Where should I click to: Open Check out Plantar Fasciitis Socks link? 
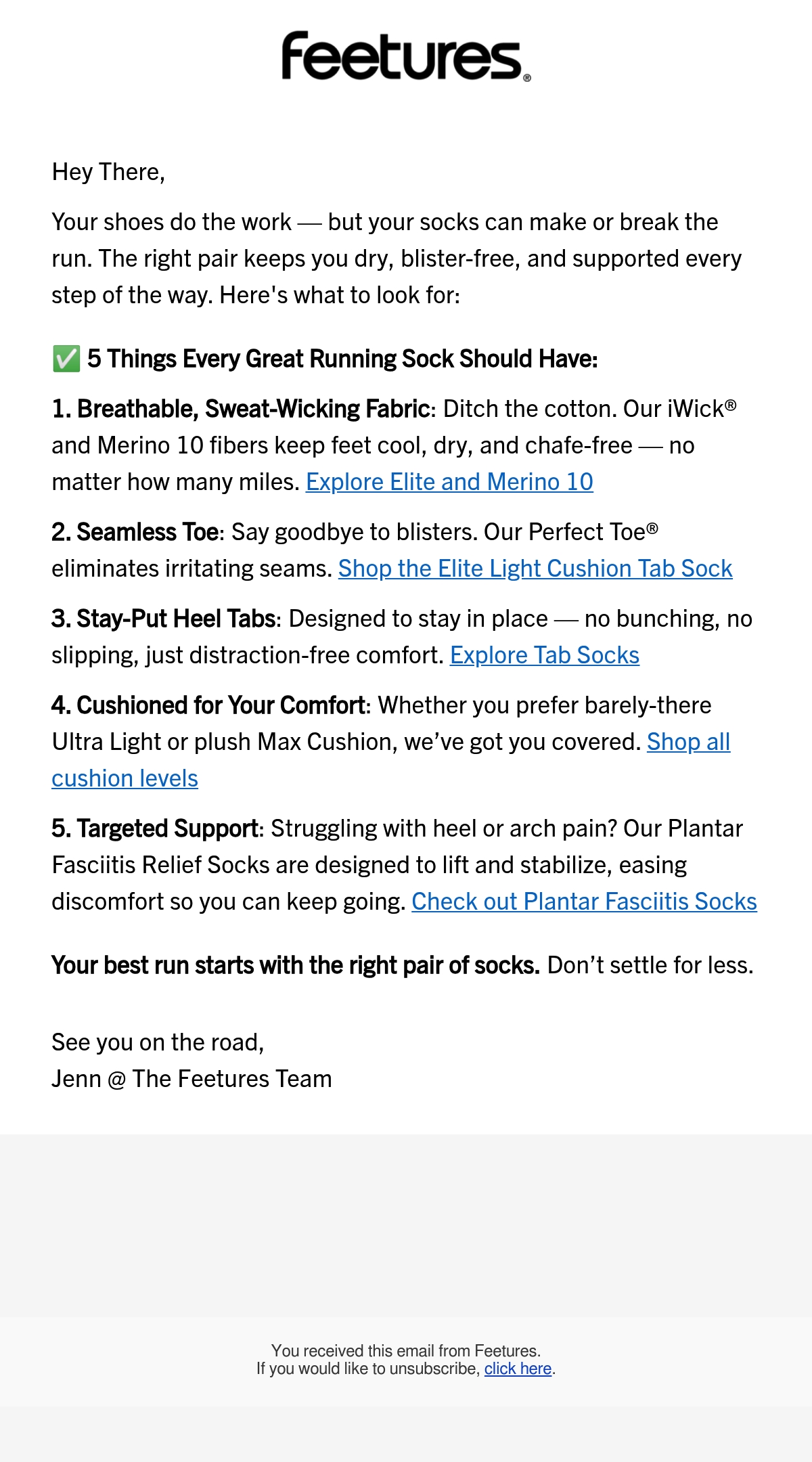tap(584, 902)
